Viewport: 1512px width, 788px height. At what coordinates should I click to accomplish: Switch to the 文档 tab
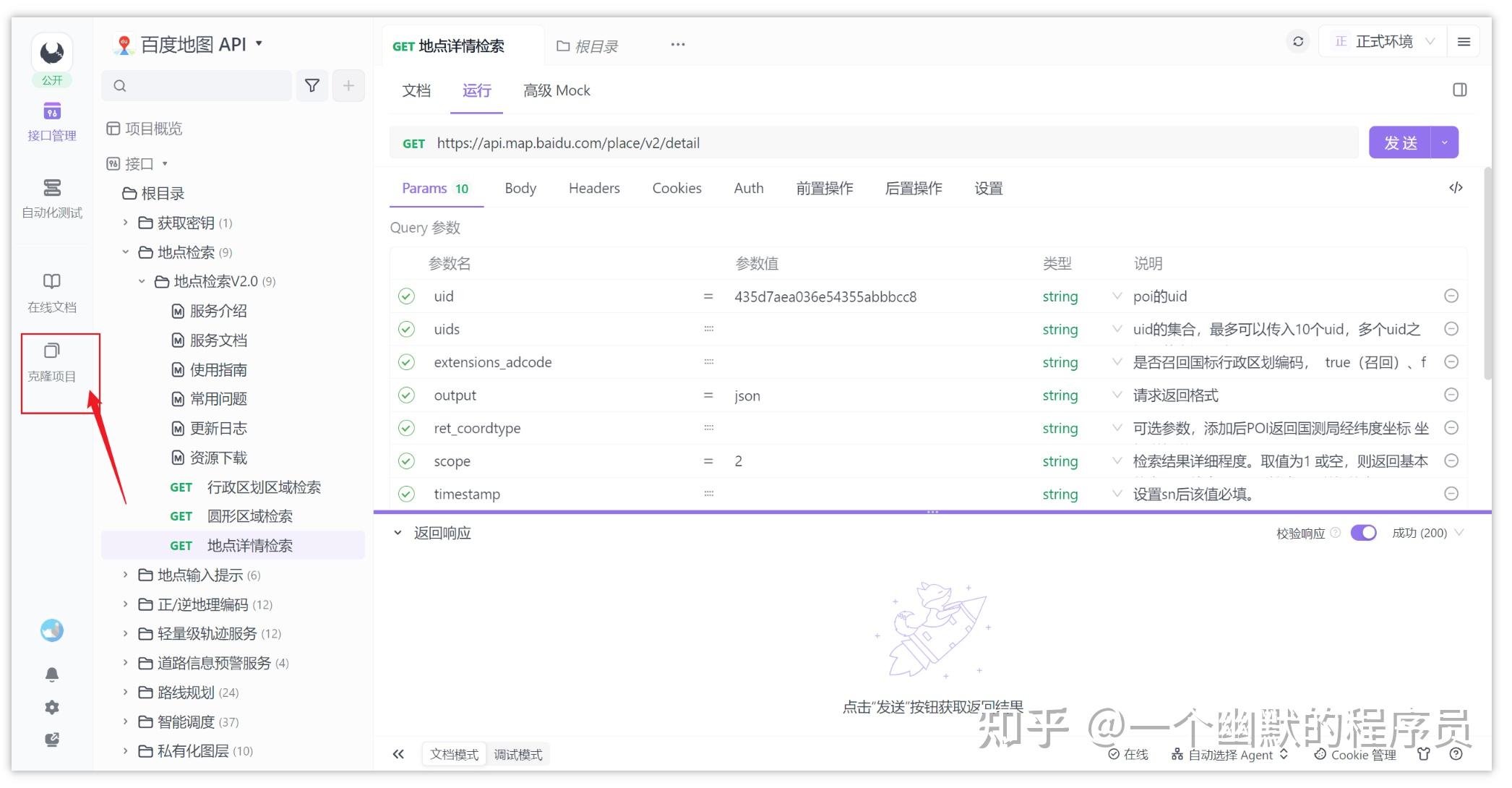416,90
